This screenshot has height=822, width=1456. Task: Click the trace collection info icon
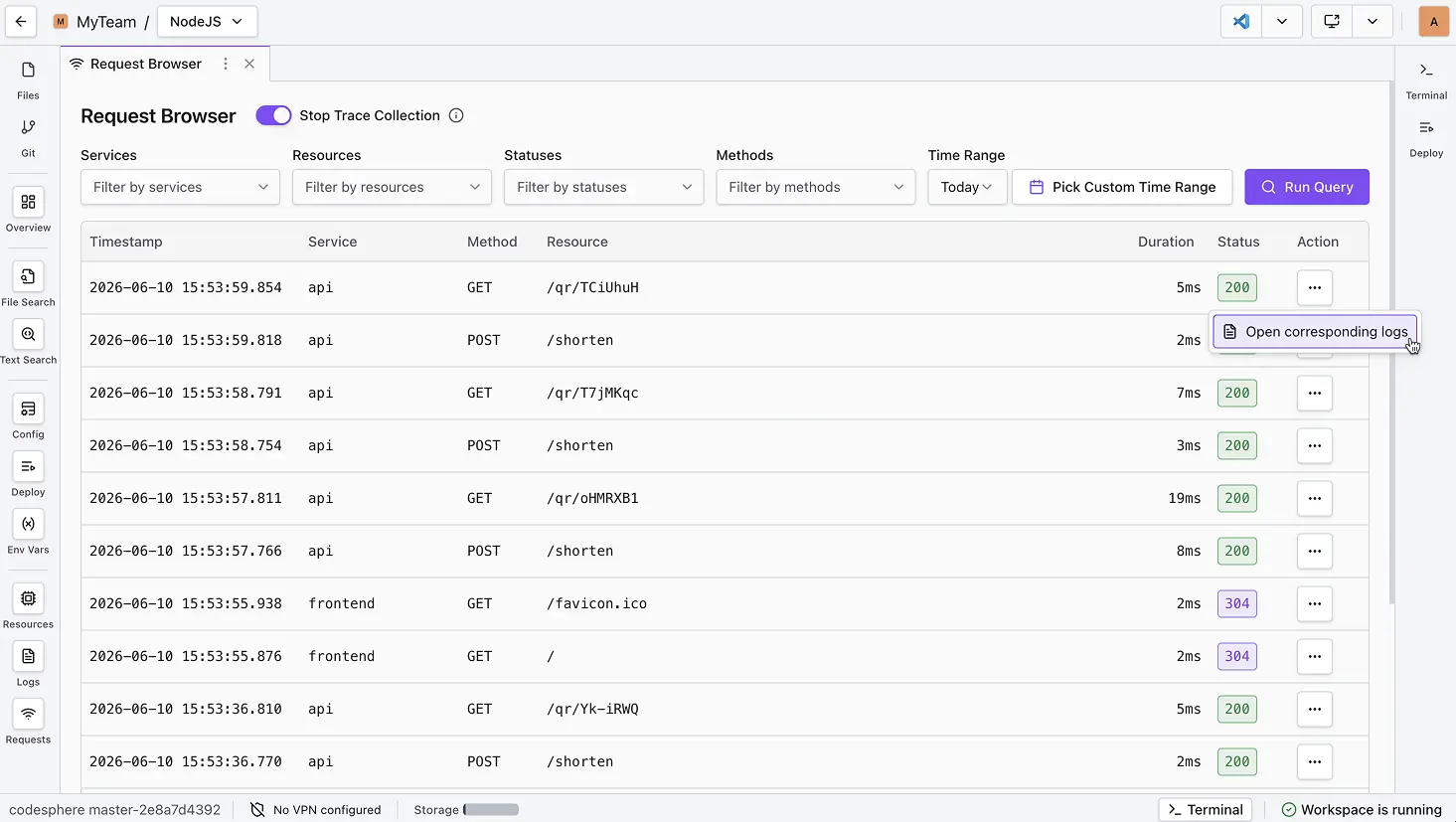[x=456, y=115]
